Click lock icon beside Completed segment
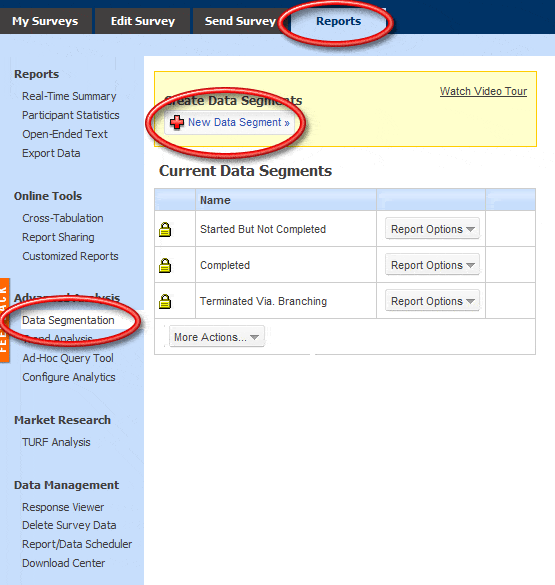 [x=165, y=266]
